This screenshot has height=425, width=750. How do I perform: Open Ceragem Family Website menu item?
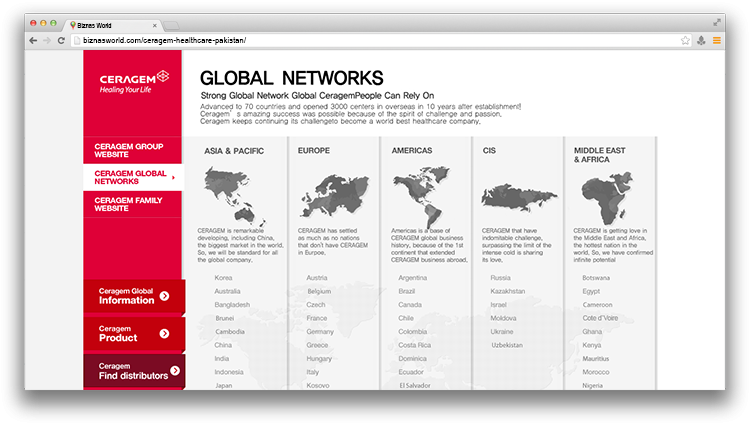(x=130, y=204)
